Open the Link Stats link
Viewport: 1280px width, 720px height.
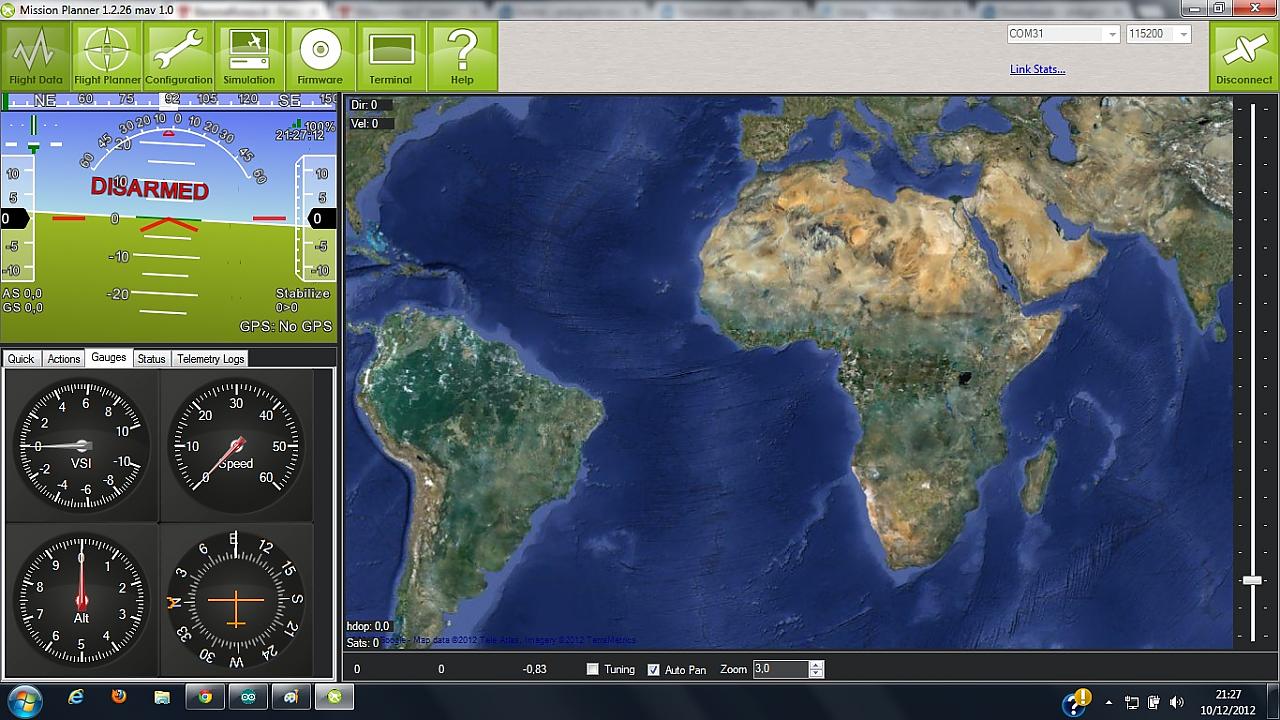[x=1037, y=69]
